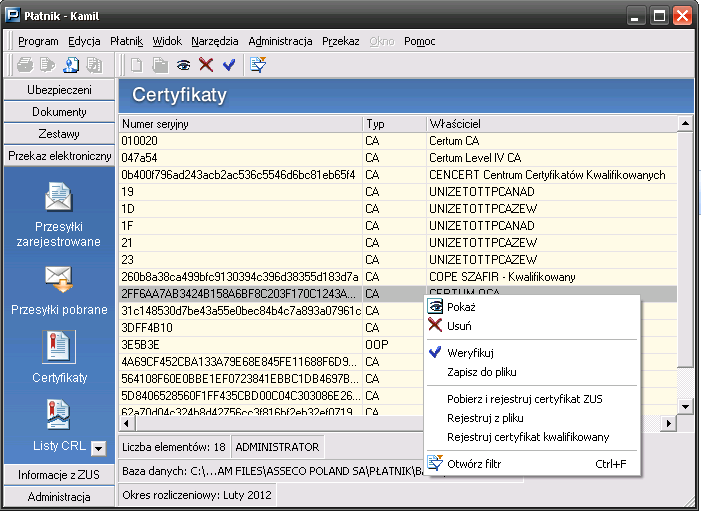Click the grayed multi-document toolbar icon
The image size is (701, 512).
click(94, 65)
